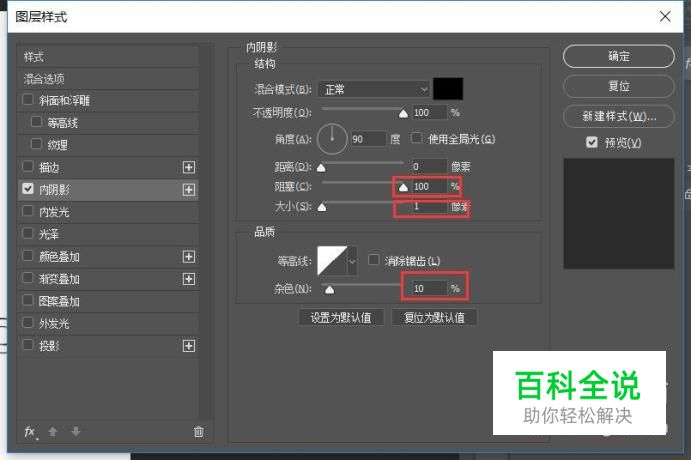Click the 不透明度 slider handle

[403, 114]
